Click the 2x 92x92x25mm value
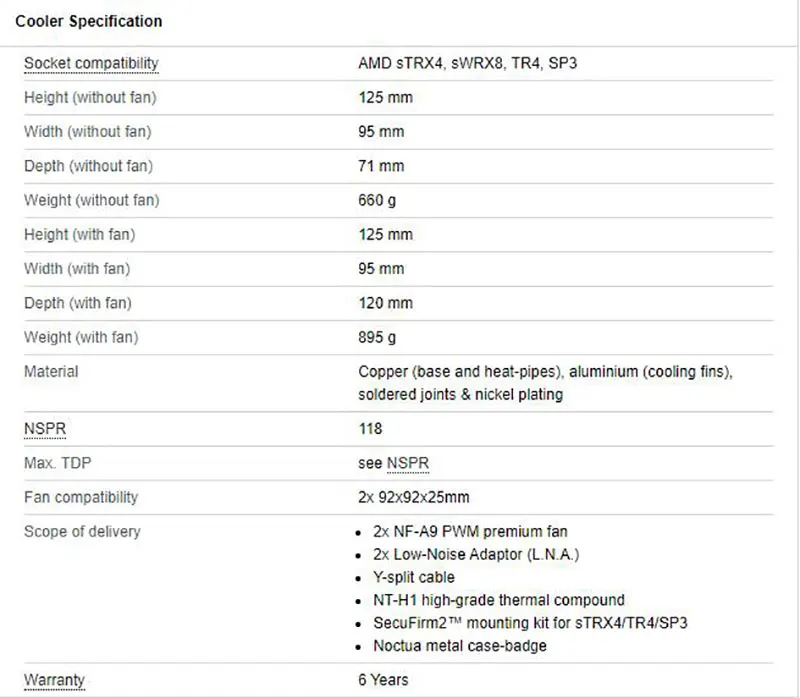Screen dimensions: 800x698 coord(414,497)
